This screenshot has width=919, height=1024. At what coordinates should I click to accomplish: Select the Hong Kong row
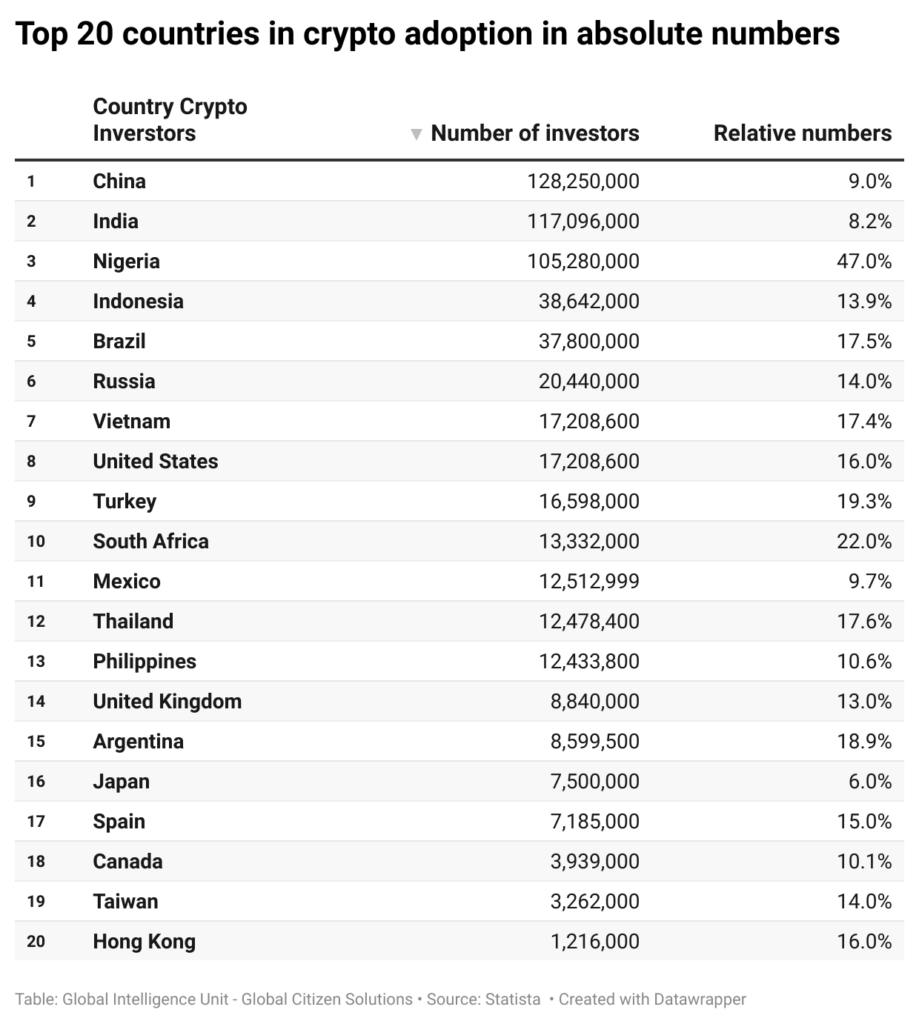[x=459, y=941]
